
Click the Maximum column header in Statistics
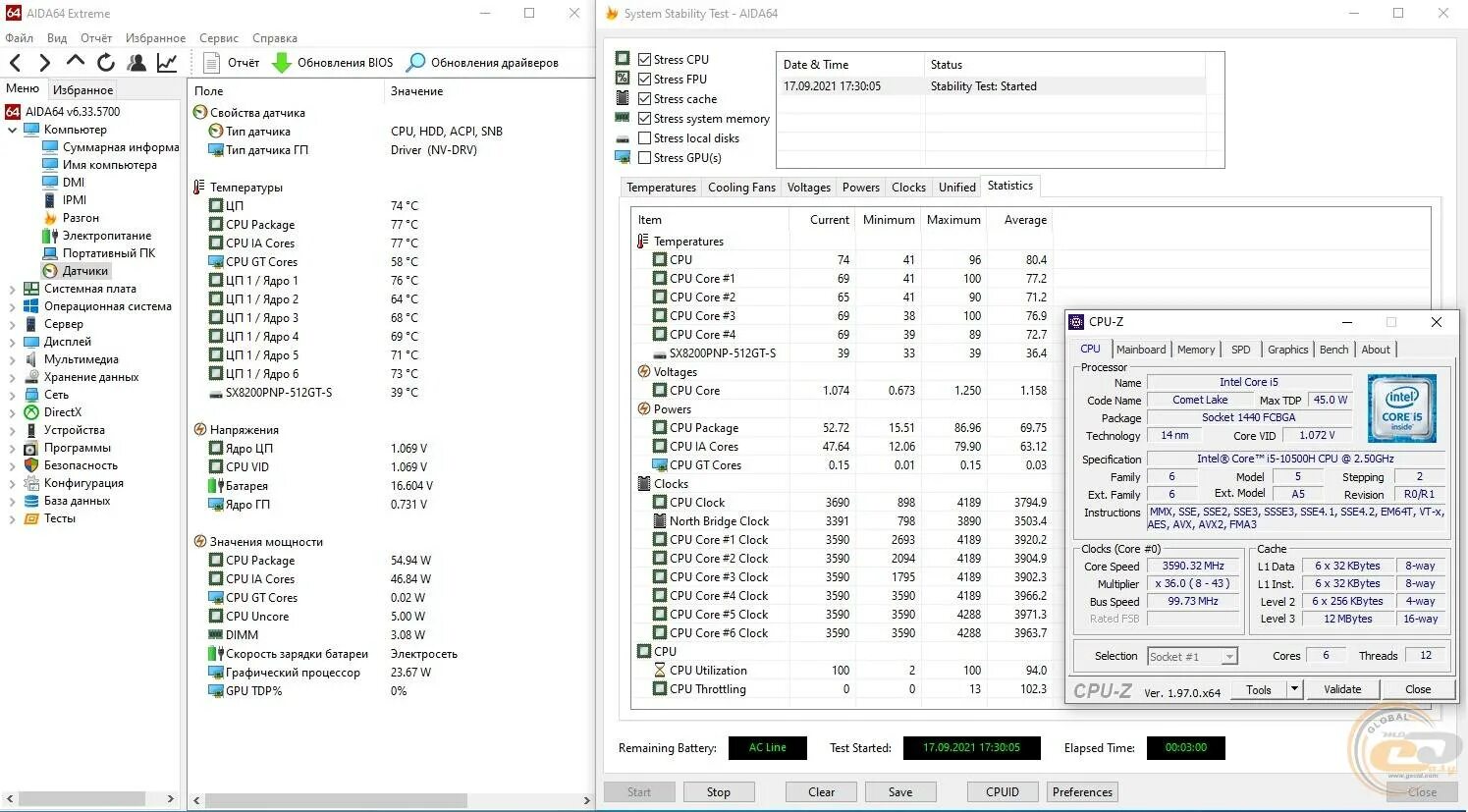click(x=953, y=220)
